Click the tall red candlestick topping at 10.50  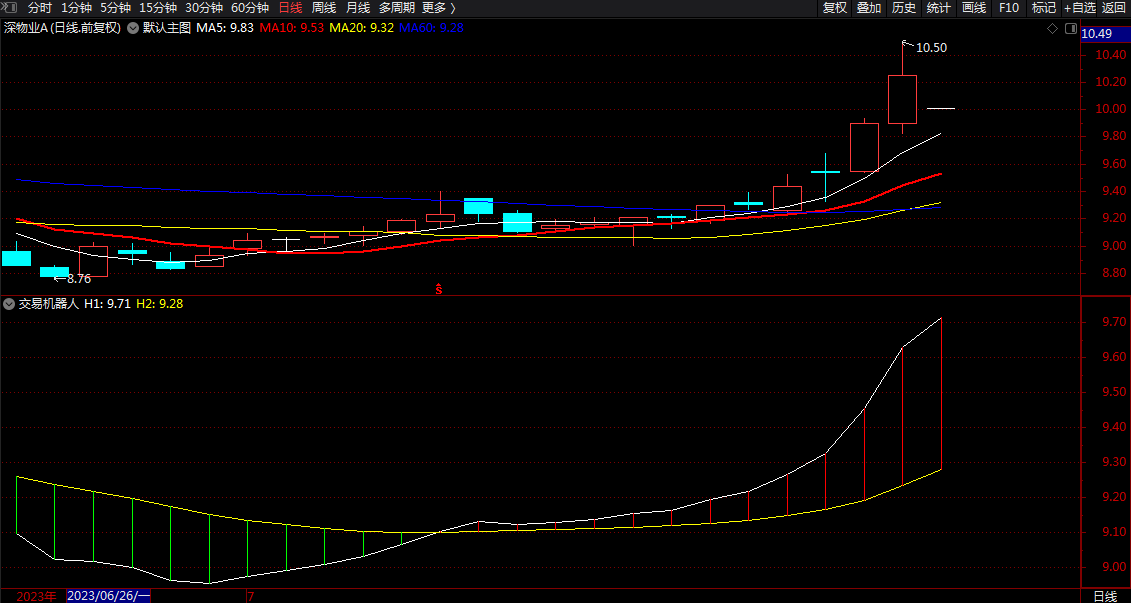tap(902, 99)
